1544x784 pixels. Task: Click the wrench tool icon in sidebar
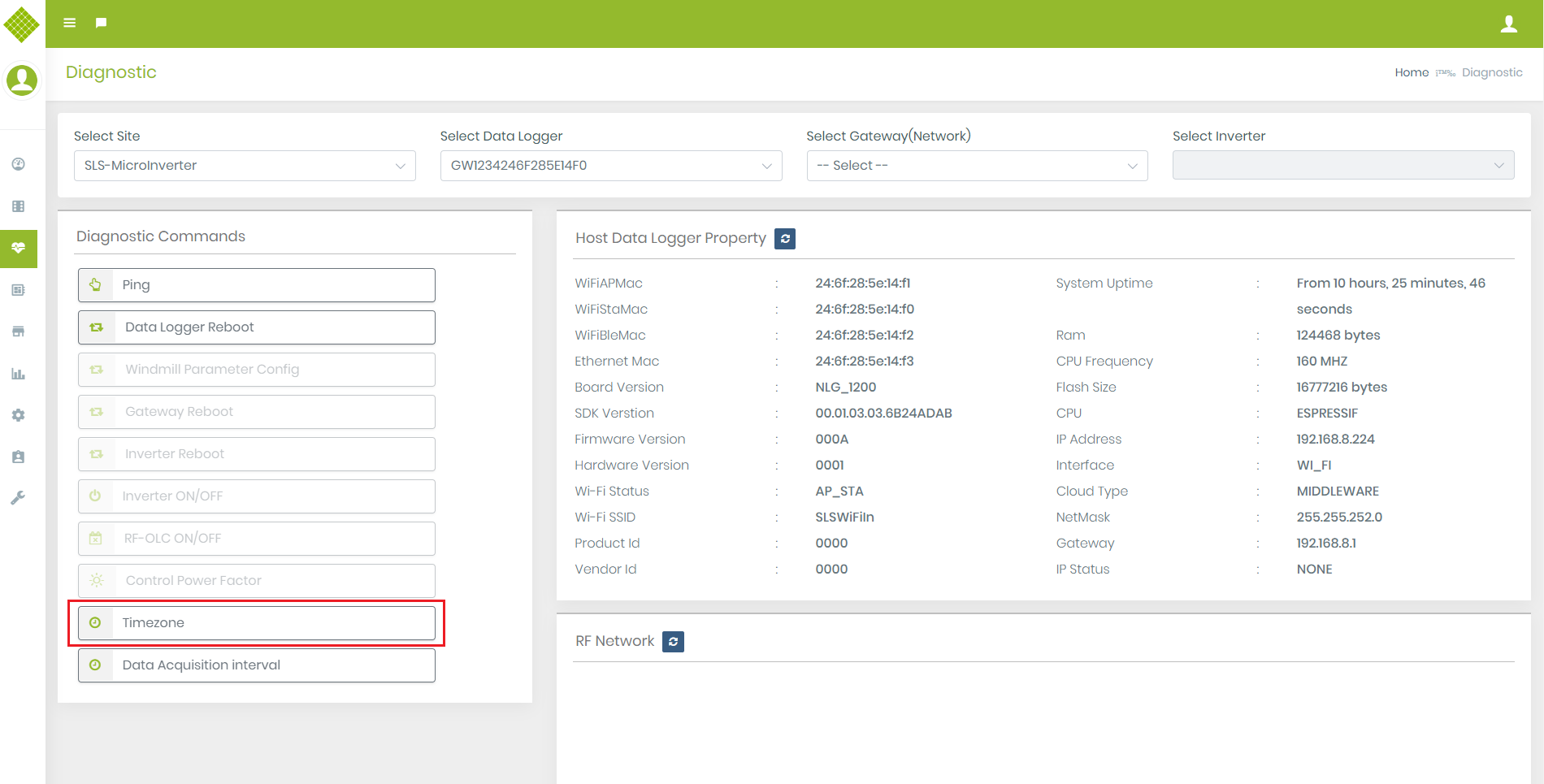[x=19, y=497]
